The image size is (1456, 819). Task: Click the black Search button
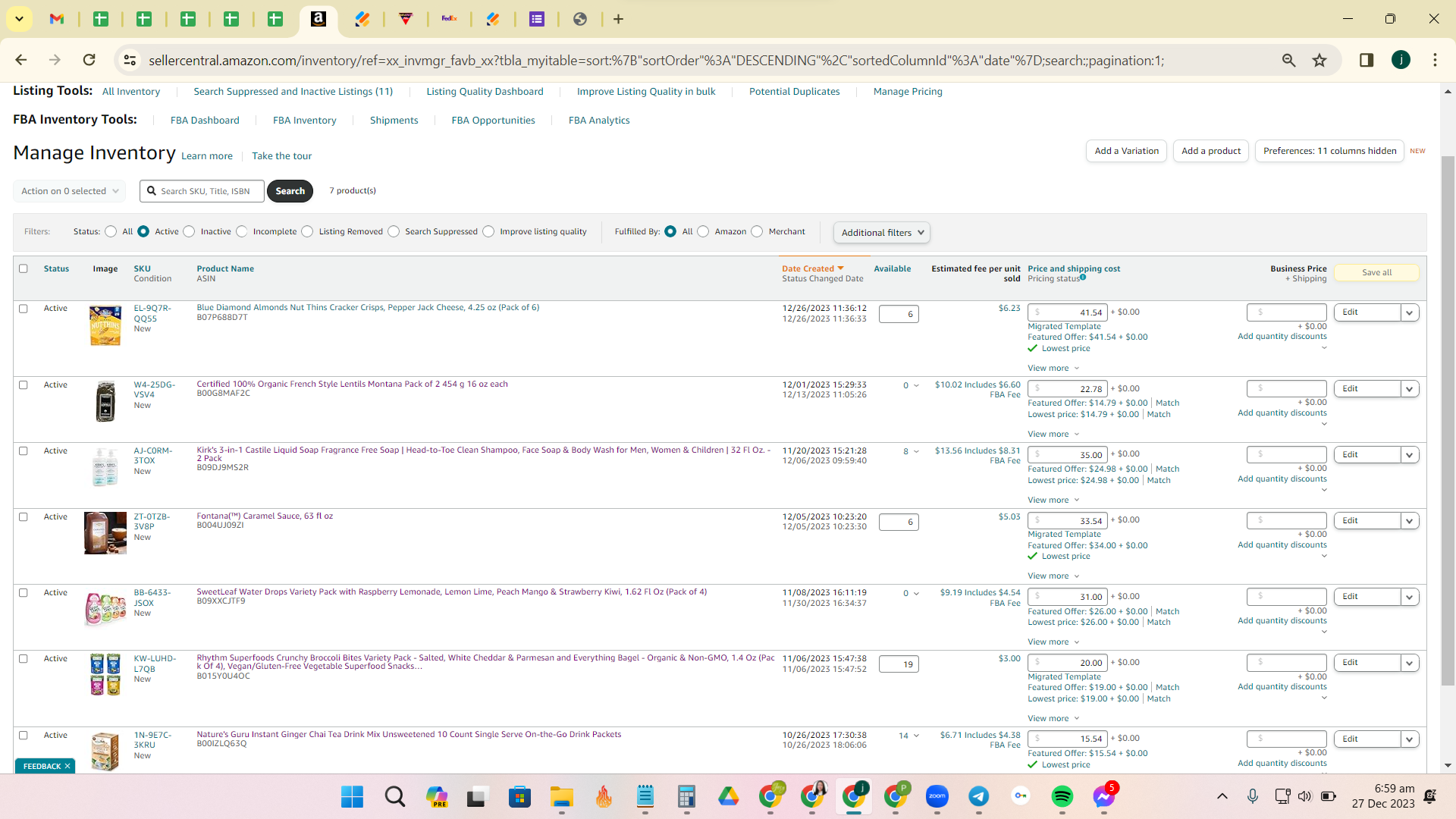click(290, 191)
